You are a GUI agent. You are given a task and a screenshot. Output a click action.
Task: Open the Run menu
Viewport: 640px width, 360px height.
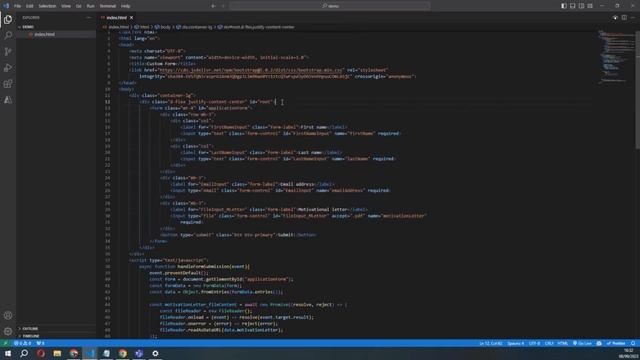[90, 6]
